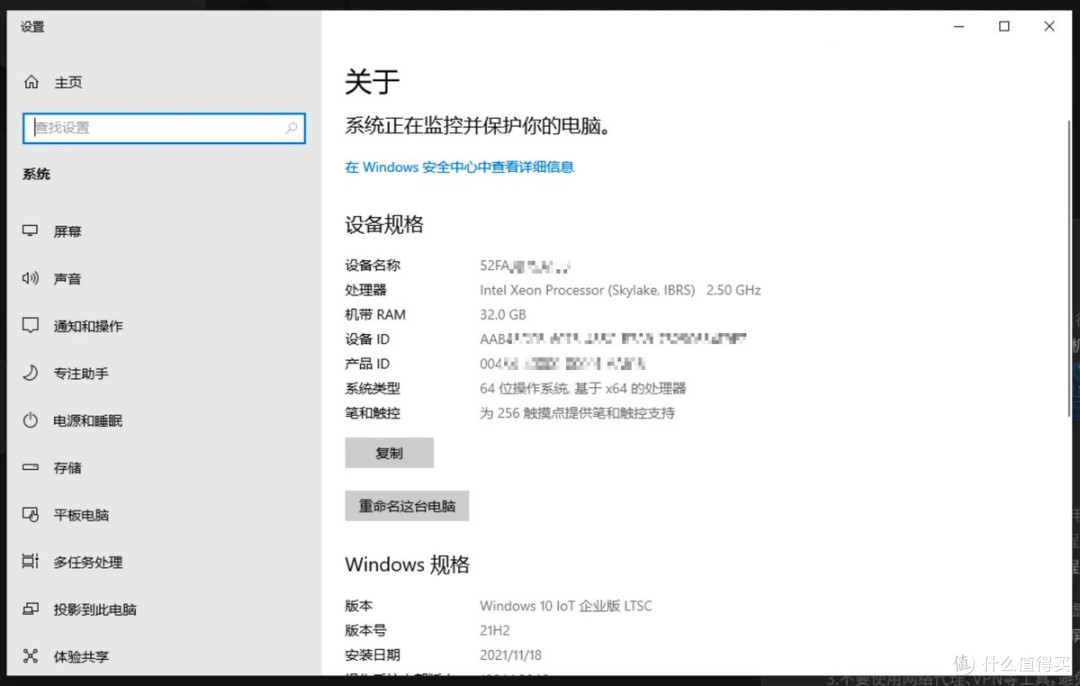Click the 系统 section header

37,174
